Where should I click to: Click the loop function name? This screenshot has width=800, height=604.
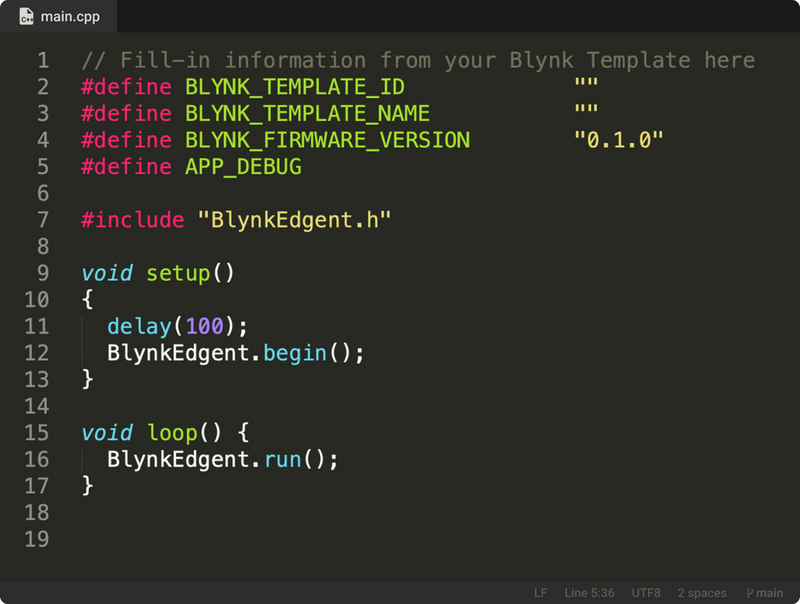tap(172, 433)
